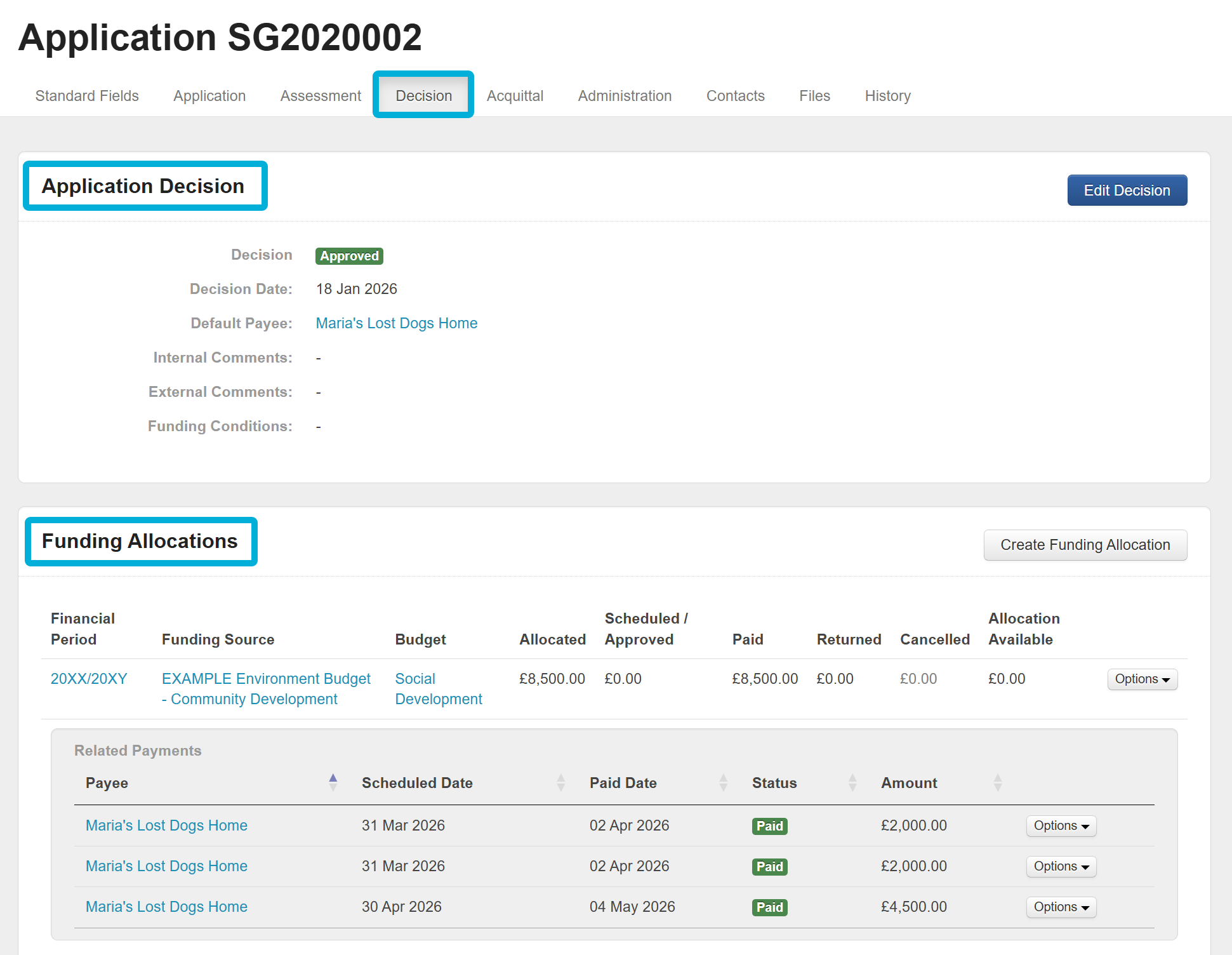The height and width of the screenshot is (955, 1232).
Task: Open Options dropdown for funding allocation row
Action: pyautogui.click(x=1143, y=679)
